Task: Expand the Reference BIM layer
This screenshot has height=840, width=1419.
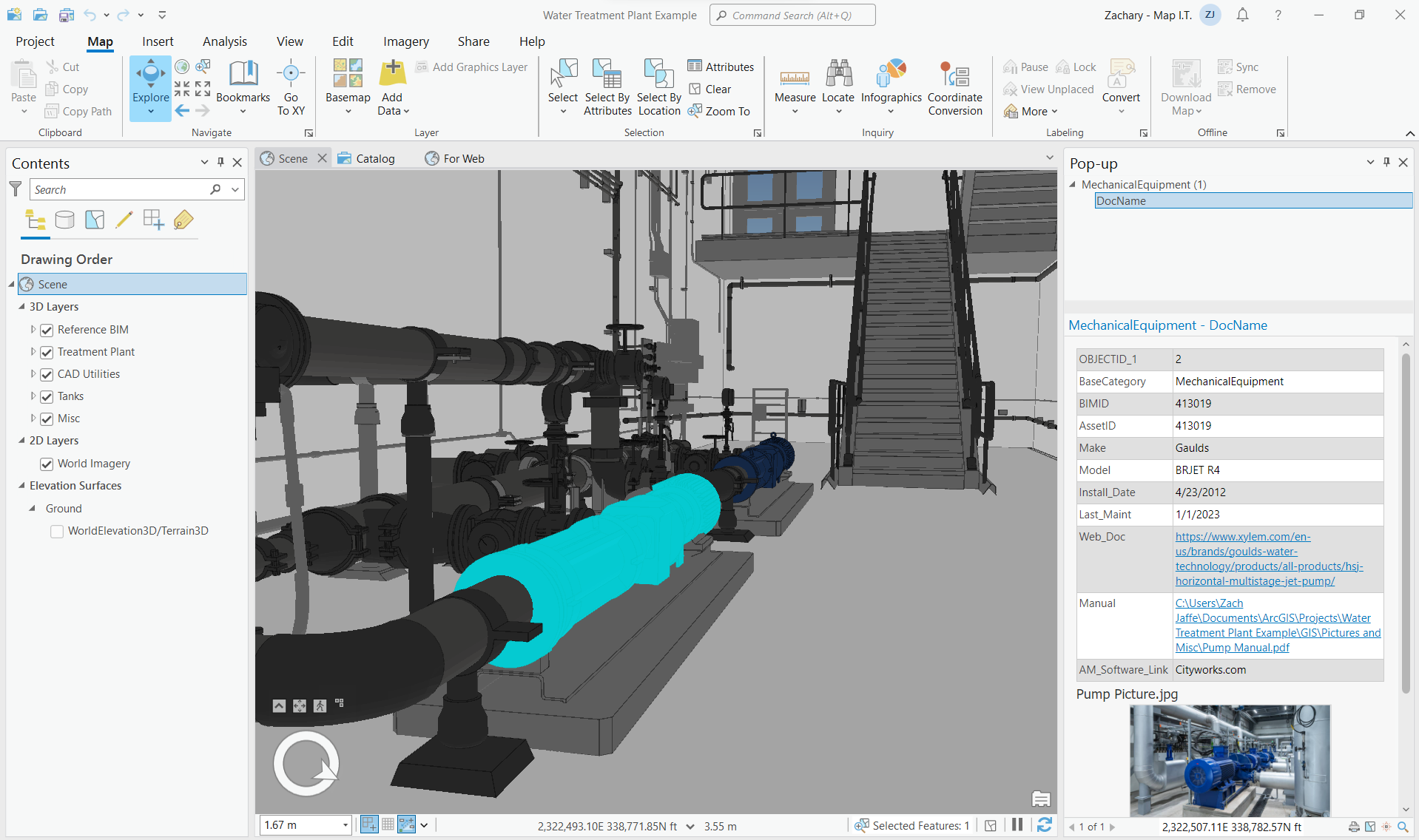Action: point(33,330)
